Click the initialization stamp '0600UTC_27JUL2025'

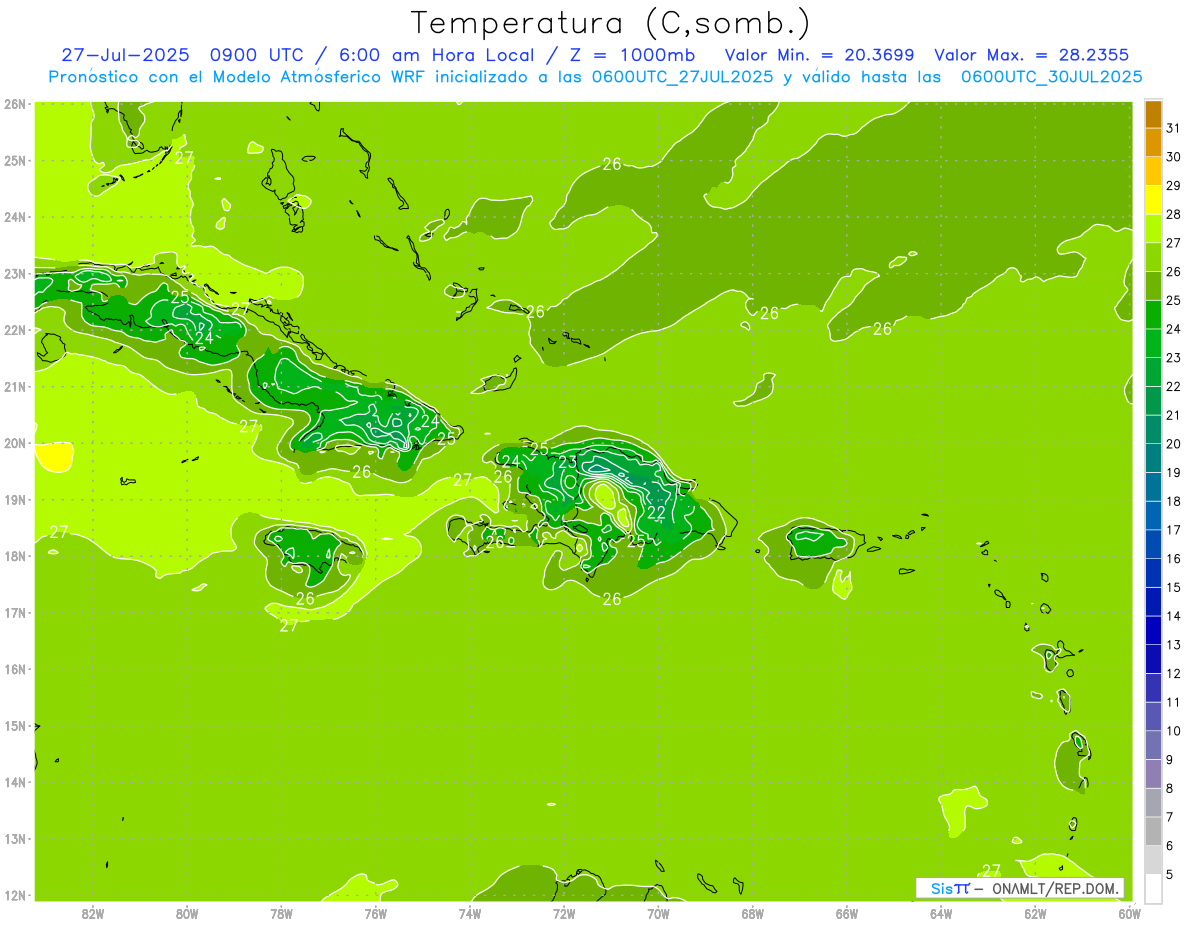[684, 76]
